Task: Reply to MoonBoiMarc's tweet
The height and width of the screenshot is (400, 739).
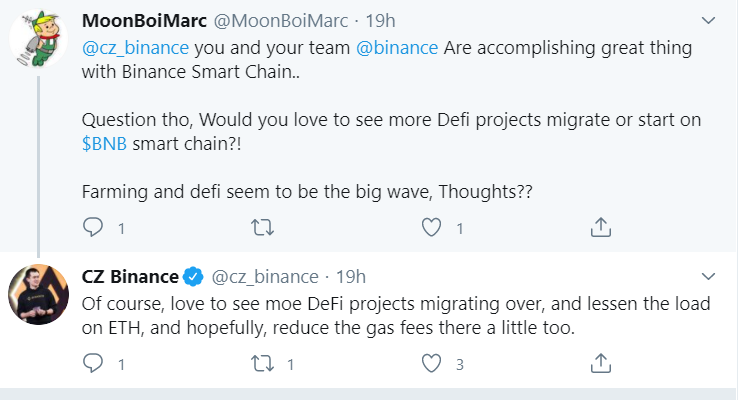Action: pyautogui.click(x=93, y=229)
